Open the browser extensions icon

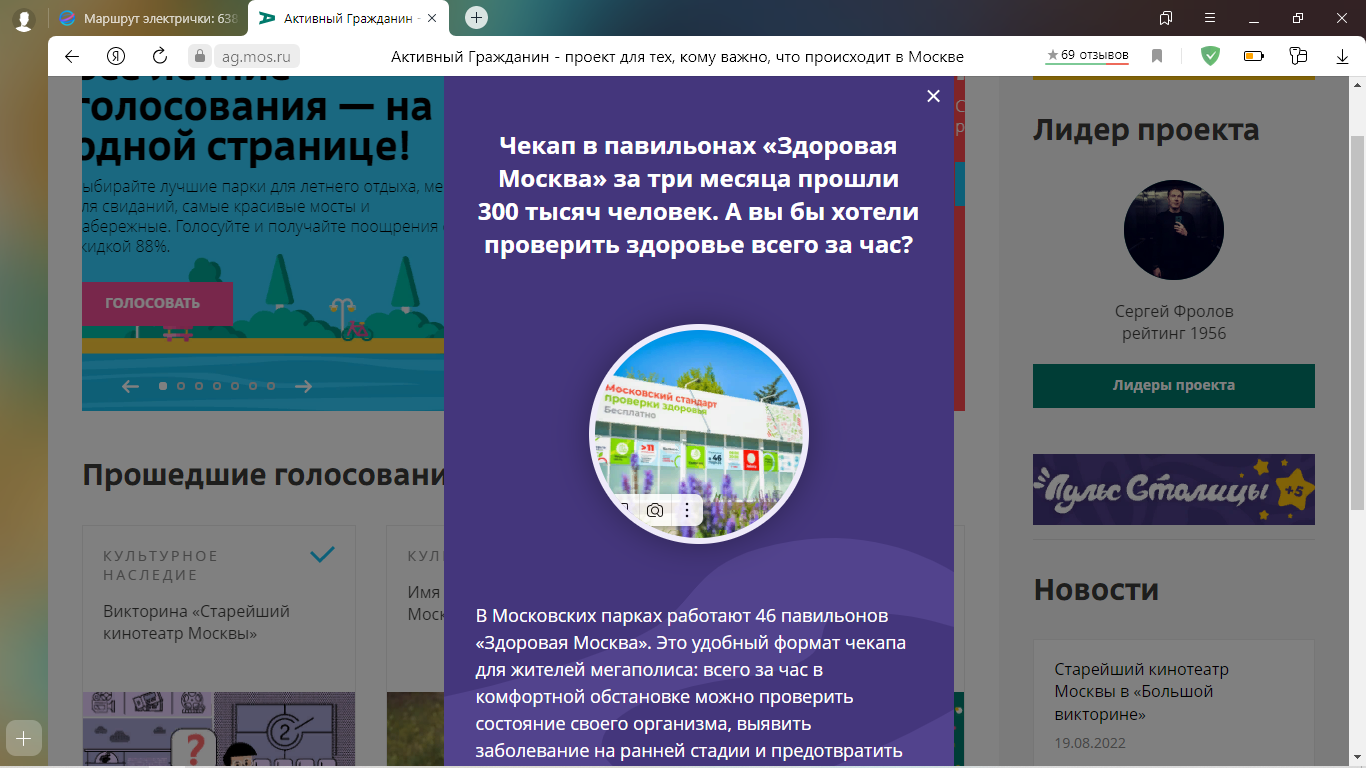coord(1299,56)
